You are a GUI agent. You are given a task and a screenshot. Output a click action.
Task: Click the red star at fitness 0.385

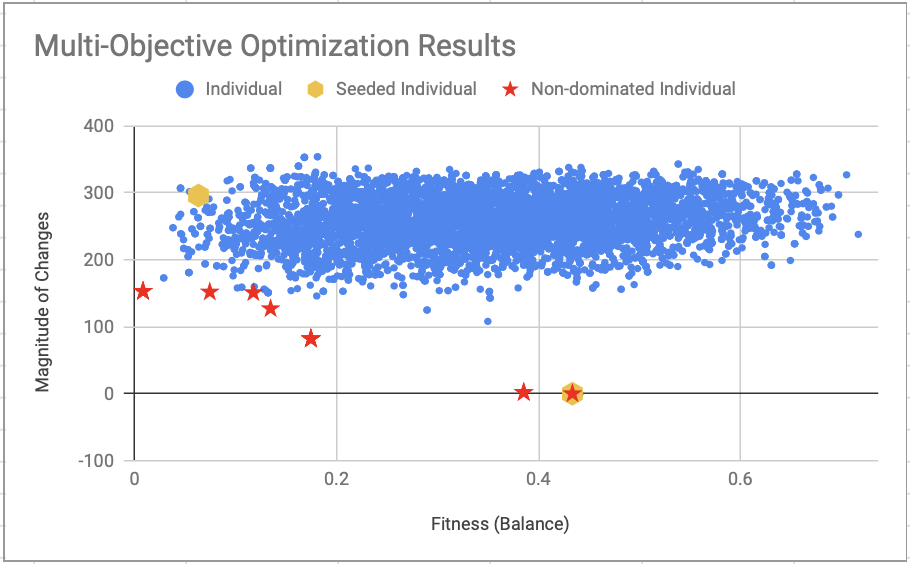(523, 392)
